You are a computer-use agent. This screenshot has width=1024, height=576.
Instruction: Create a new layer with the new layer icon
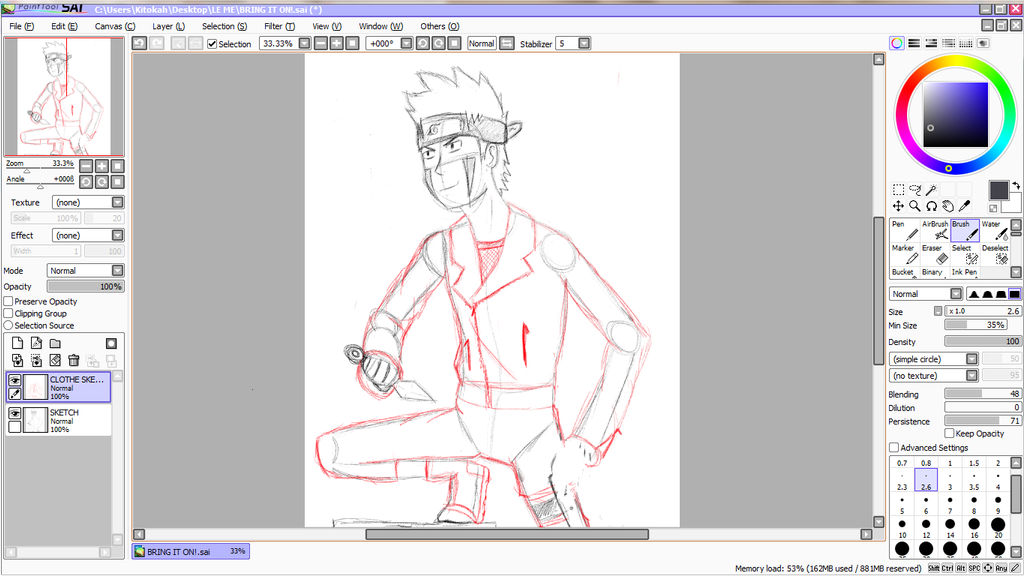point(17,343)
